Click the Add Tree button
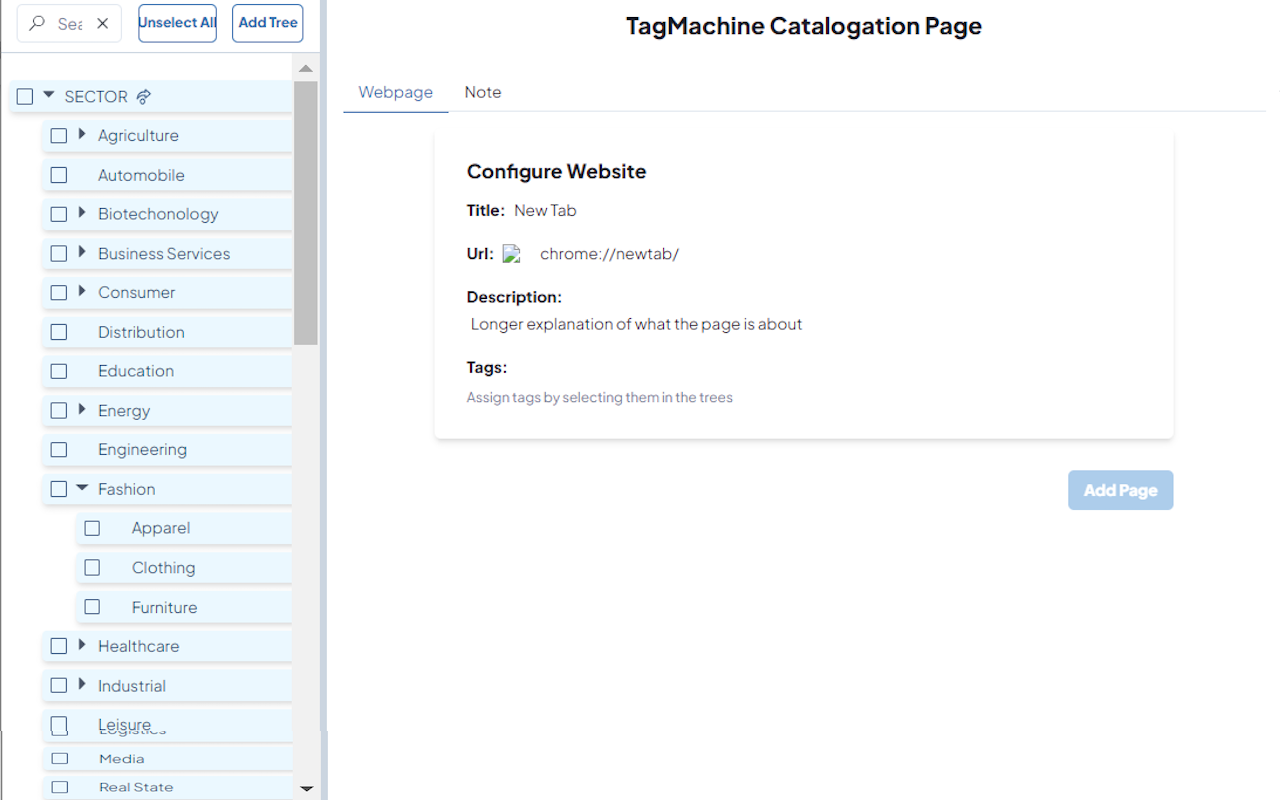The height and width of the screenshot is (800, 1280). 267,23
